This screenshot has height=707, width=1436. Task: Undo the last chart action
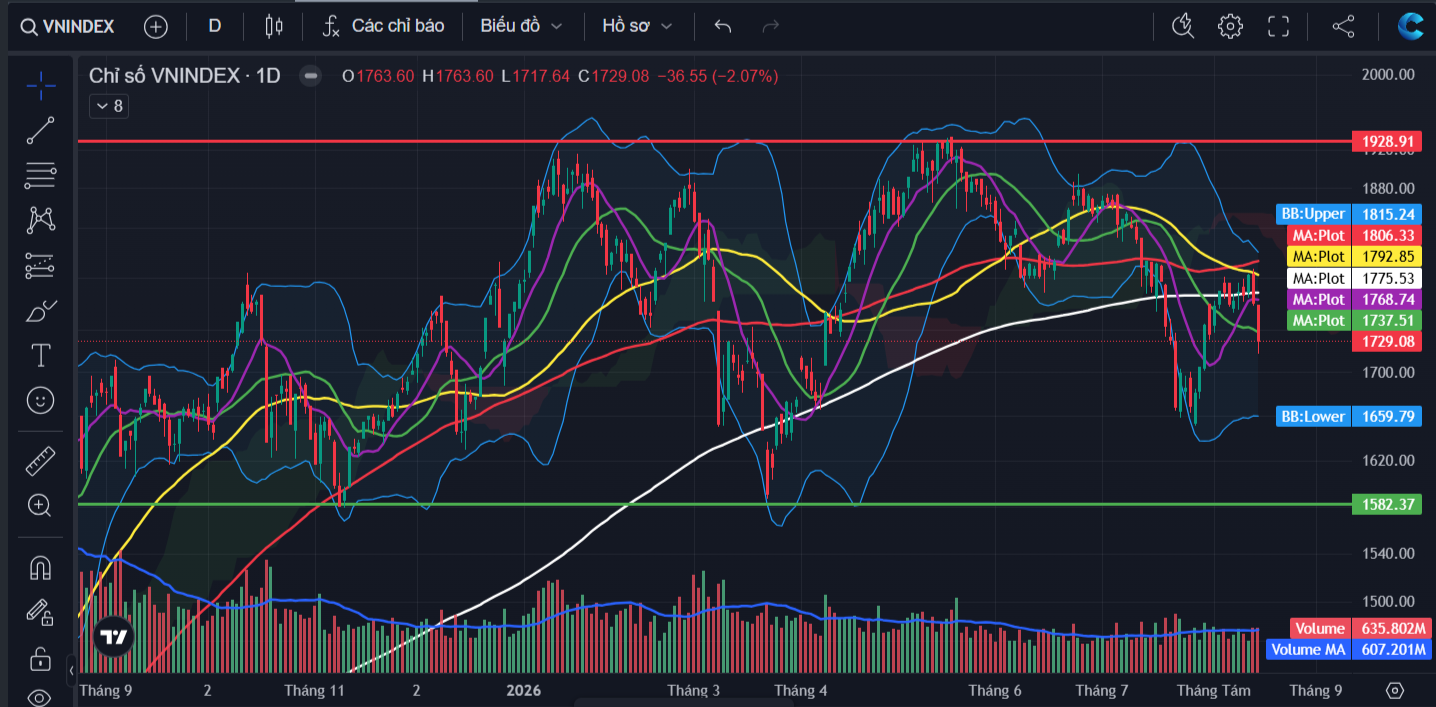[723, 26]
